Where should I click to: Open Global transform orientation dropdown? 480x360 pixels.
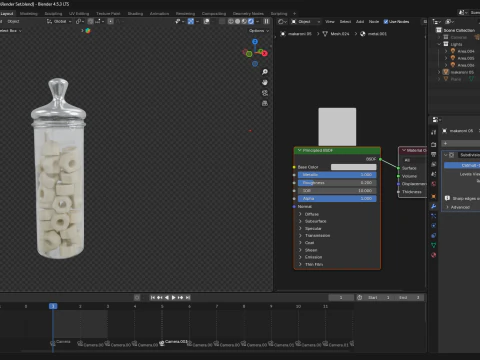click(59, 21)
